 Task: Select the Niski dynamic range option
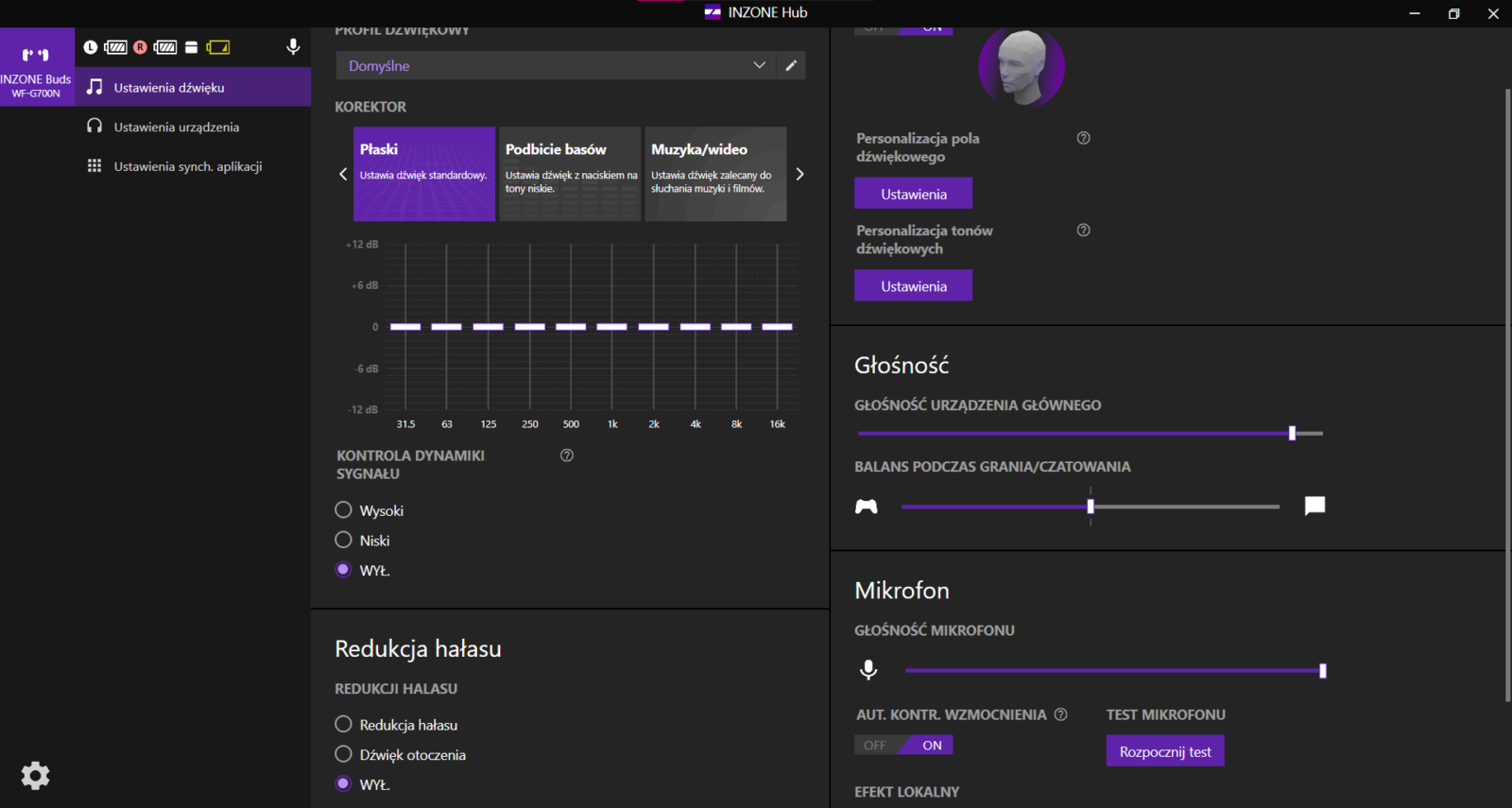click(x=344, y=541)
